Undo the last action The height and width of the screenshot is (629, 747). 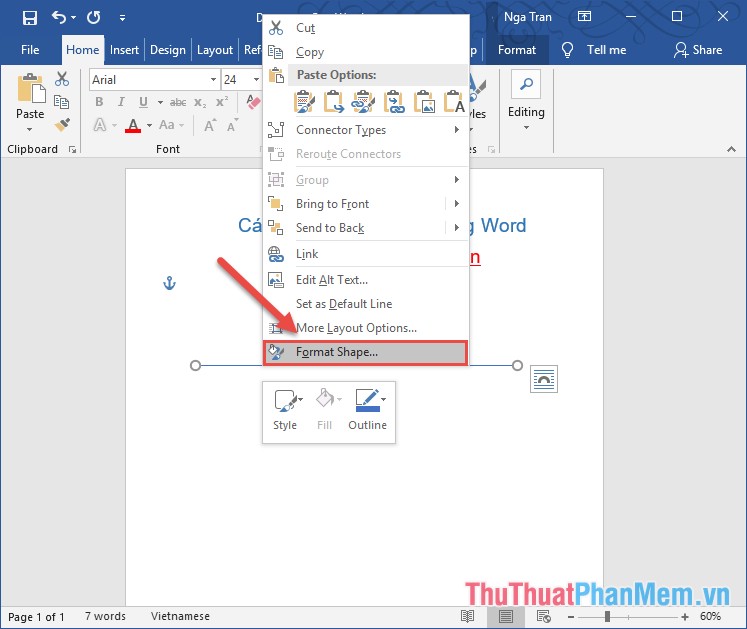tap(60, 18)
